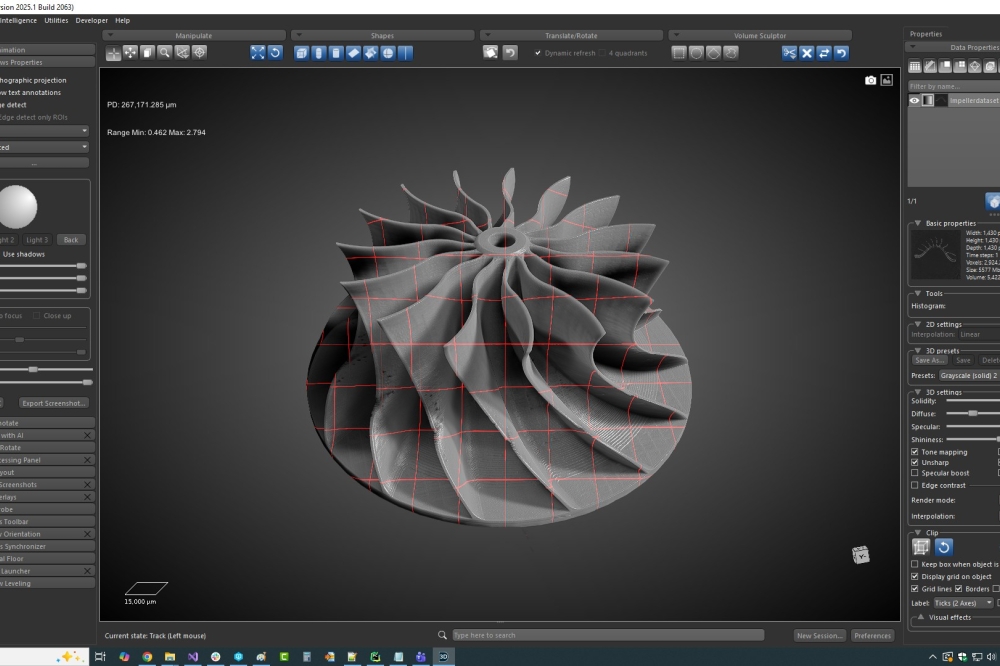Open the Utilities menu
The image size is (1000, 666).
coord(56,20)
